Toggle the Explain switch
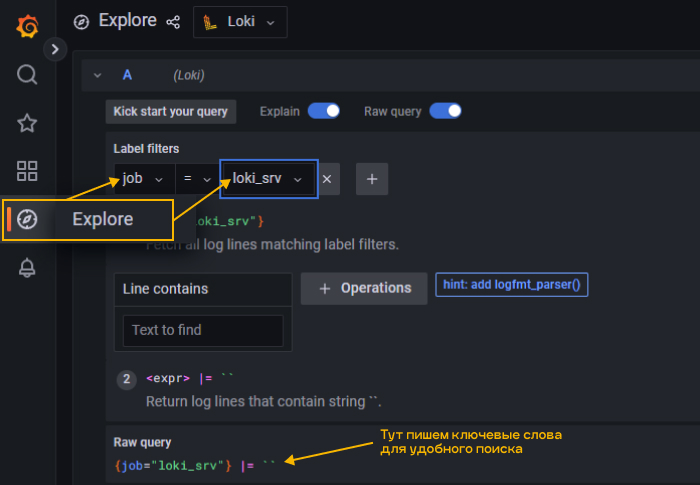Screen dimensions: 700x485 coord(324,111)
